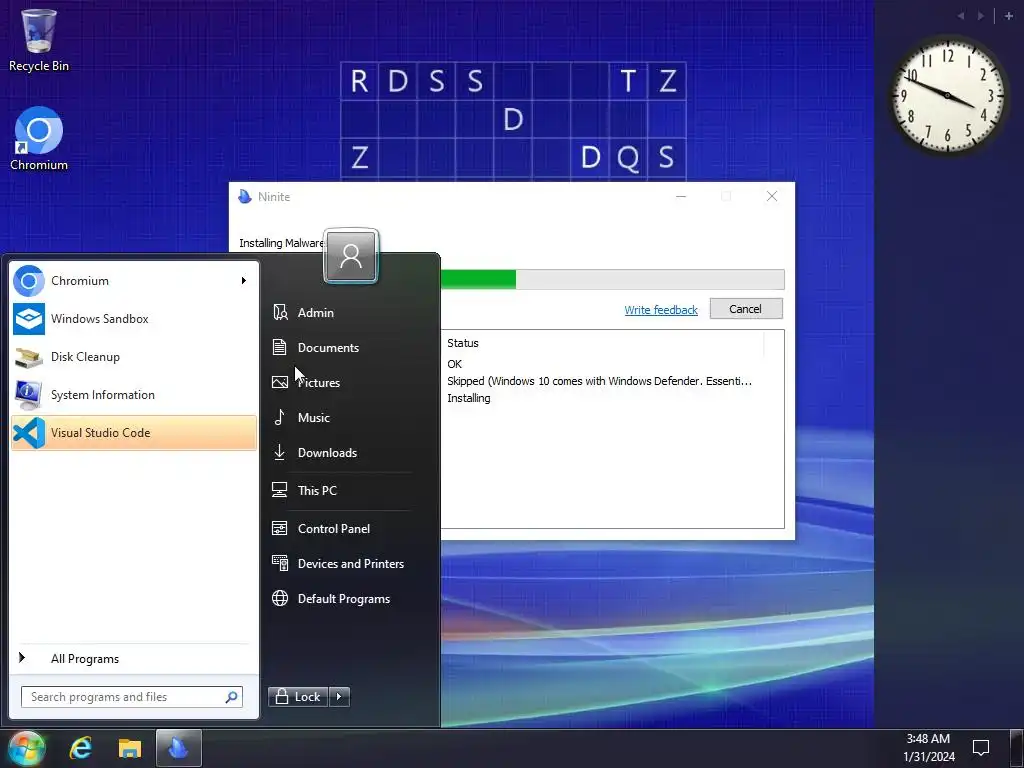1024x768 pixels.
Task: Click the show desktop strip
Action: (1017, 748)
